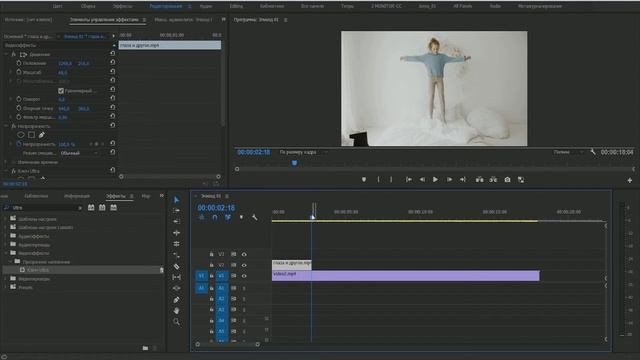Toggle lock on track V3
Image resolution: width=640 pixels, height=360 pixels.
tap(211, 254)
